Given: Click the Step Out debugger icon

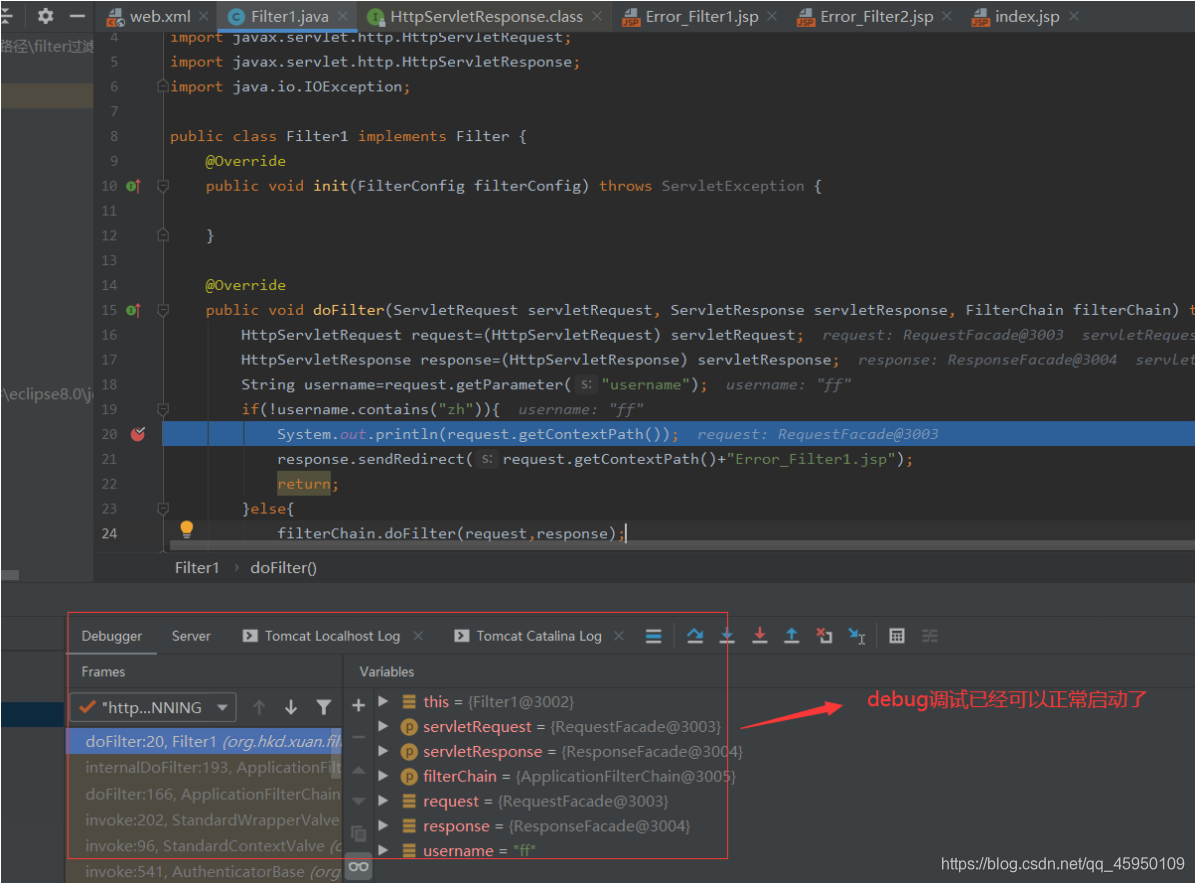Looking at the screenshot, I should click(x=791, y=636).
